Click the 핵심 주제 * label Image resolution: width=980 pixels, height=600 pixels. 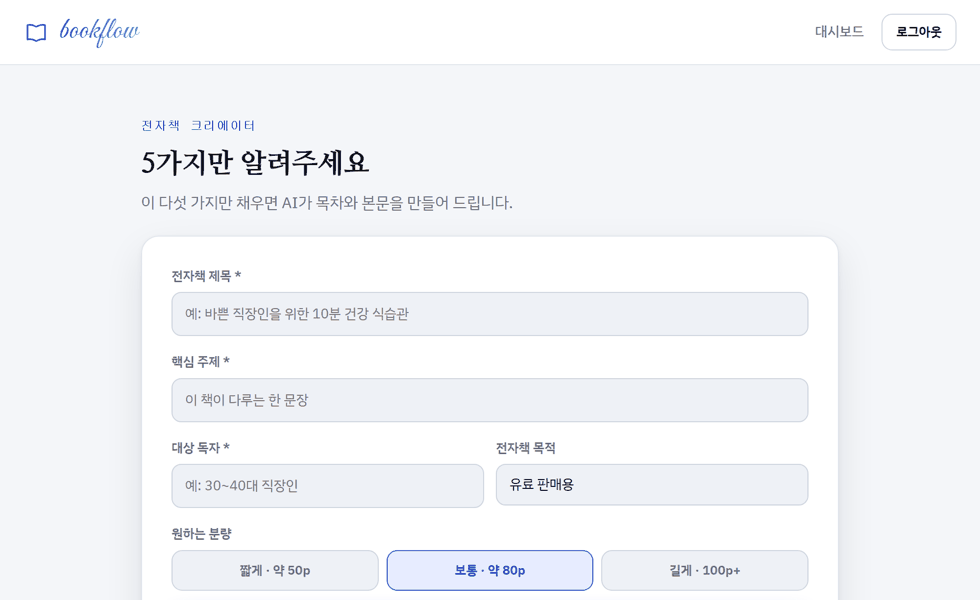(x=201, y=362)
